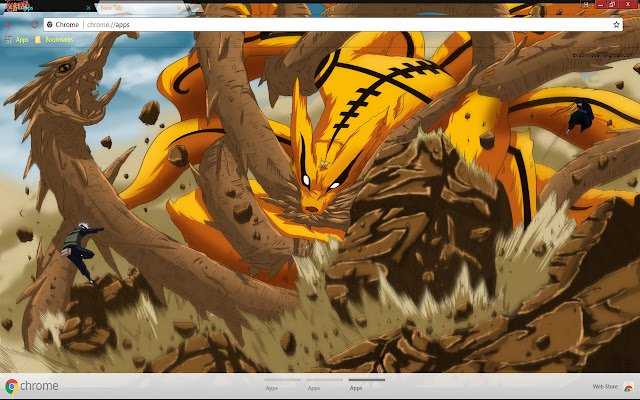The image size is (640, 400).
Task: Close the New Tab tab
Action: [179, 8]
